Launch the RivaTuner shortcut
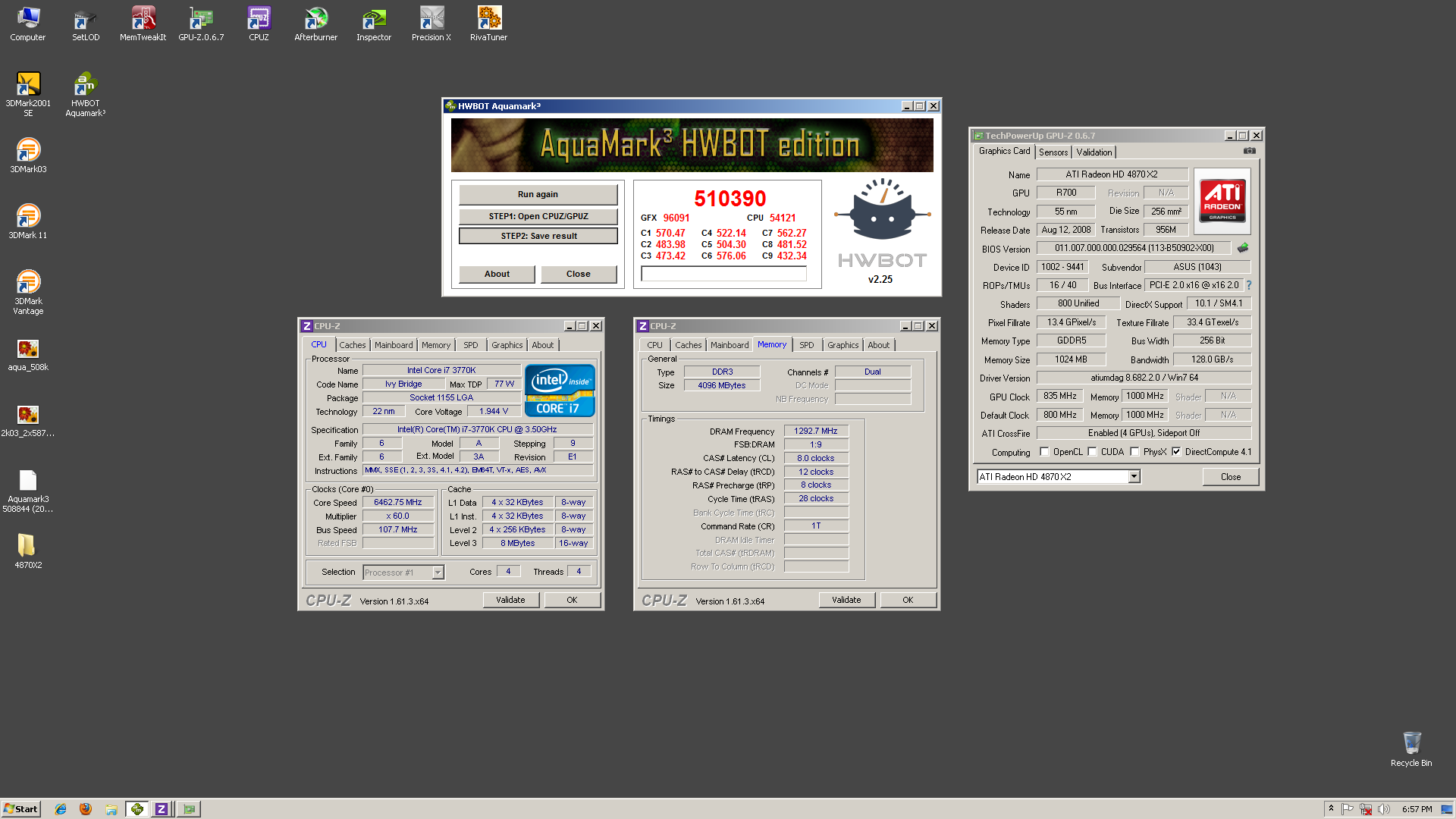The width and height of the screenshot is (1456, 819). click(x=488, y=24)
